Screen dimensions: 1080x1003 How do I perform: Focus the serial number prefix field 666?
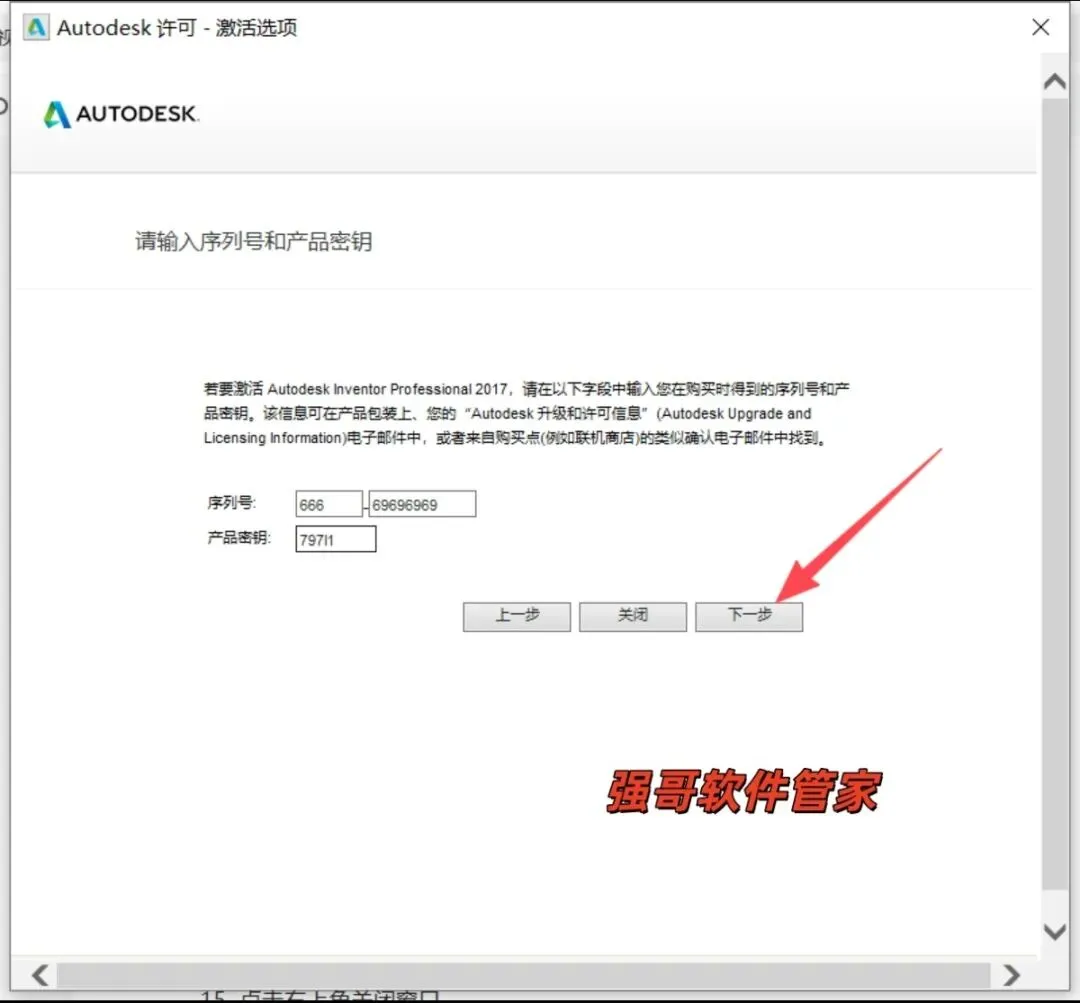pos(329,504)
